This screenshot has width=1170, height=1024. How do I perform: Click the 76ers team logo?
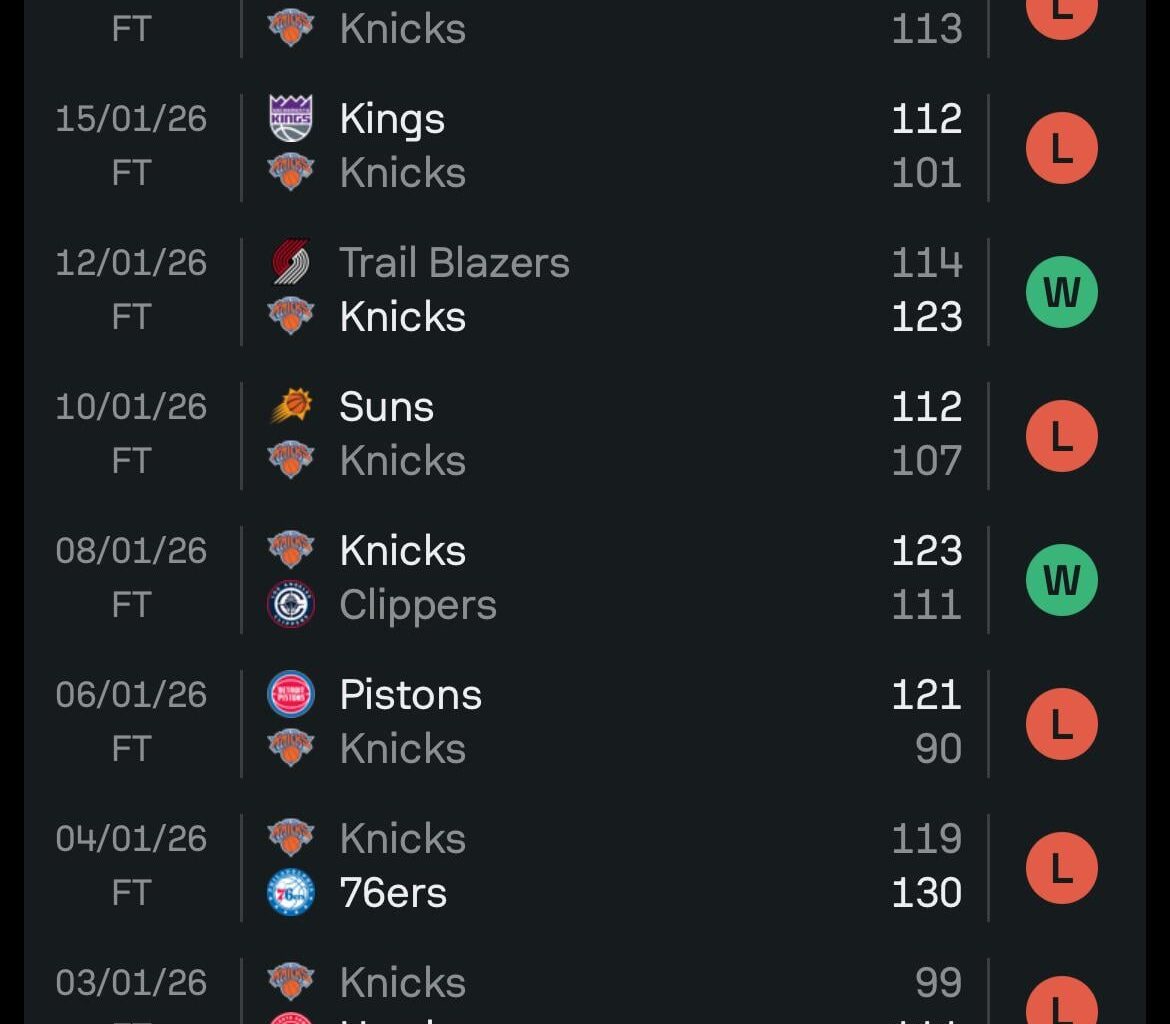coord(291,893)
